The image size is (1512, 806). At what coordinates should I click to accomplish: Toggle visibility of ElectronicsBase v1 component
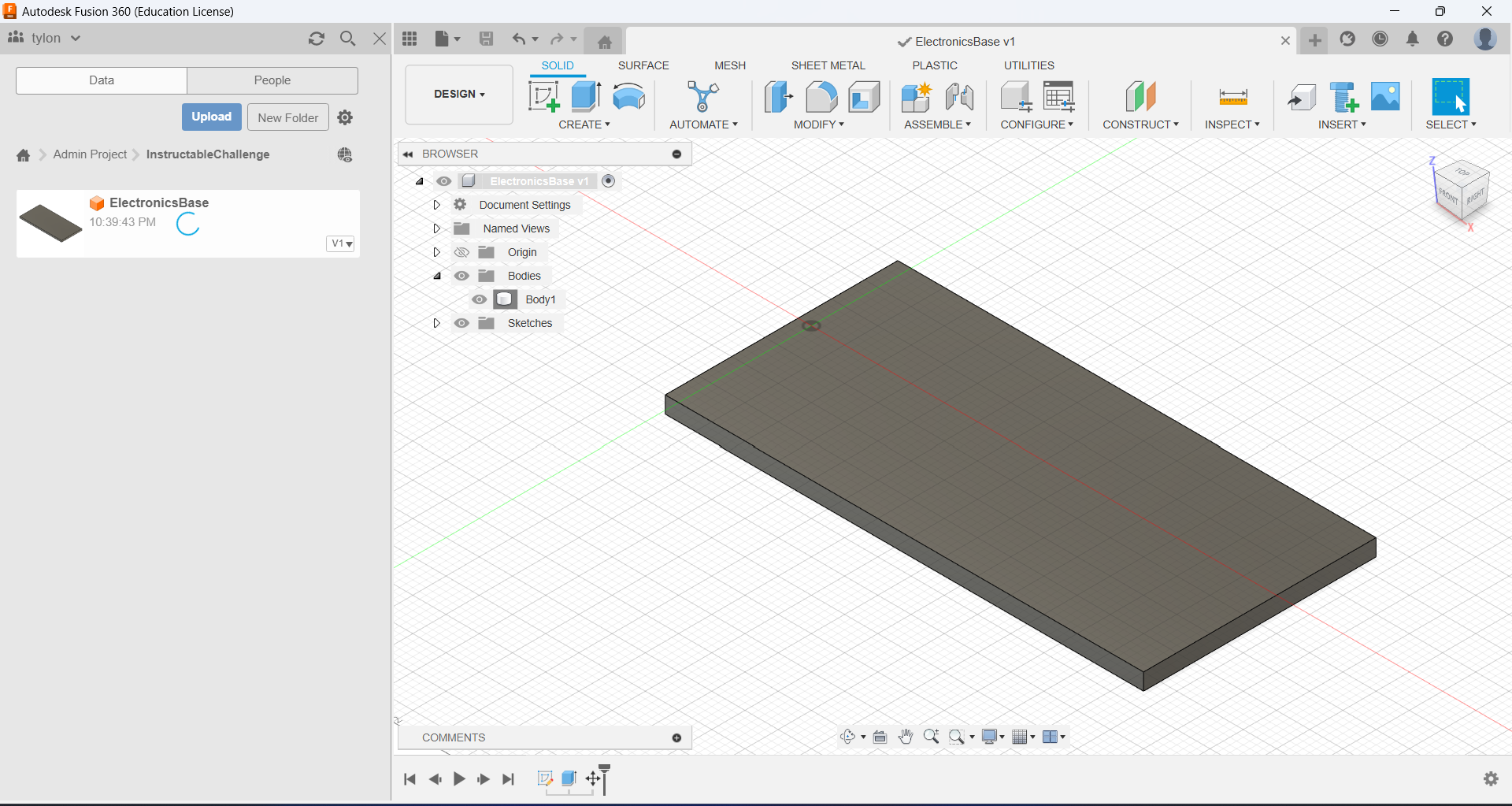click(x=444, y=181)
